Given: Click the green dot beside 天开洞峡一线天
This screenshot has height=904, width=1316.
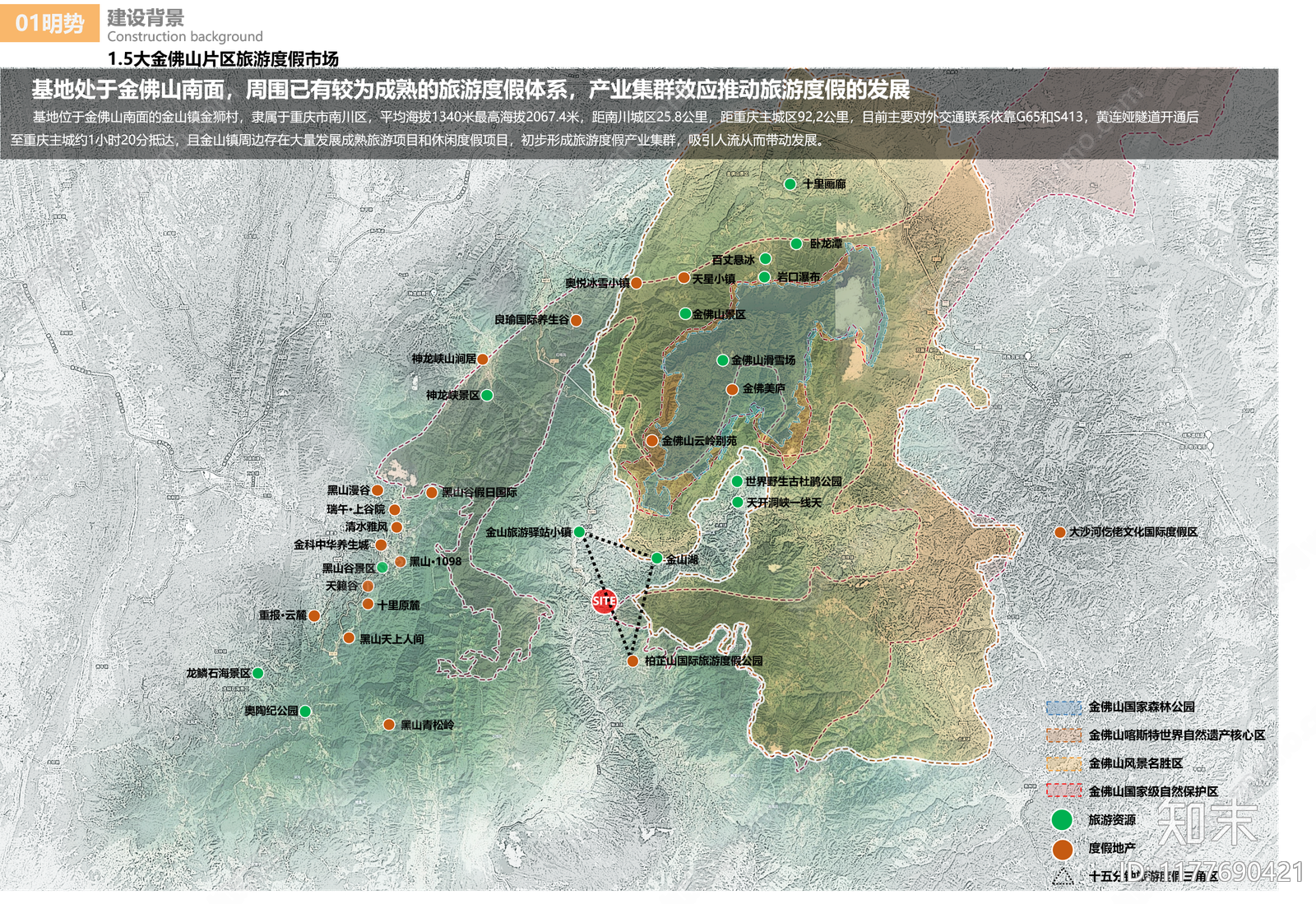Looking at the screenshot, I should [737, 502].
